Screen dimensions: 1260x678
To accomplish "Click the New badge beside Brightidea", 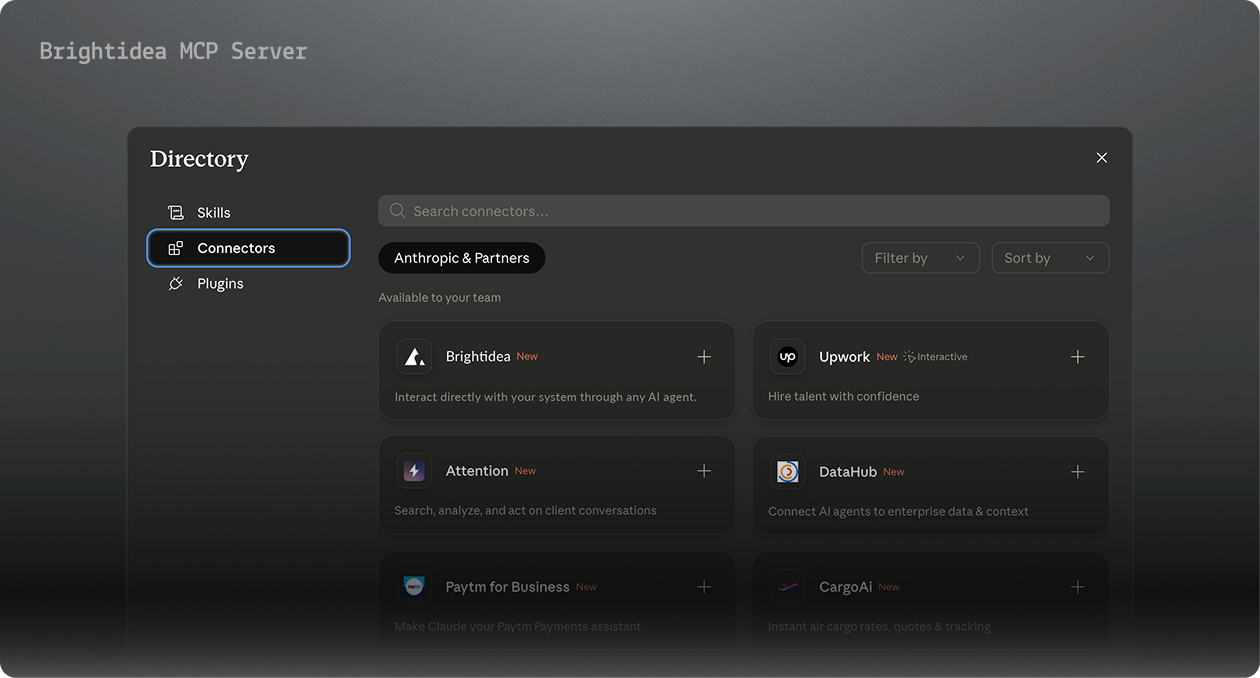I will click(527, 357).
